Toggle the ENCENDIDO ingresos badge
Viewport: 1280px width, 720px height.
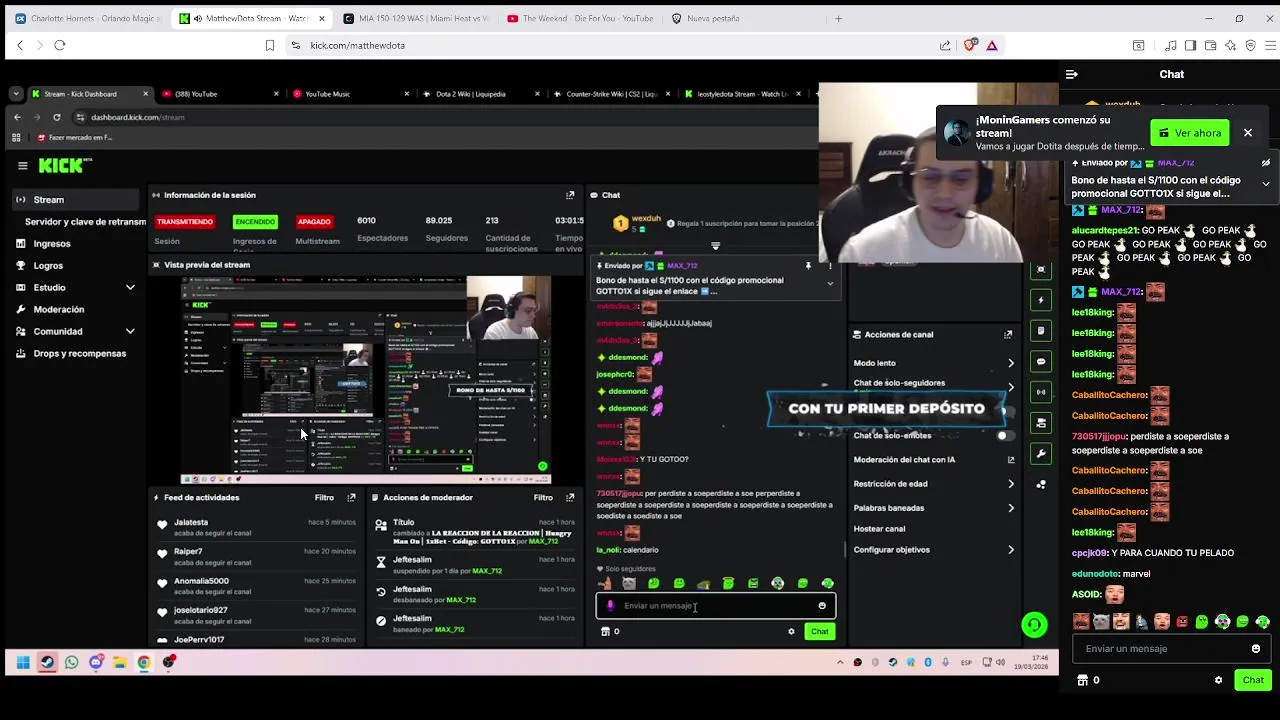(255, 221)
